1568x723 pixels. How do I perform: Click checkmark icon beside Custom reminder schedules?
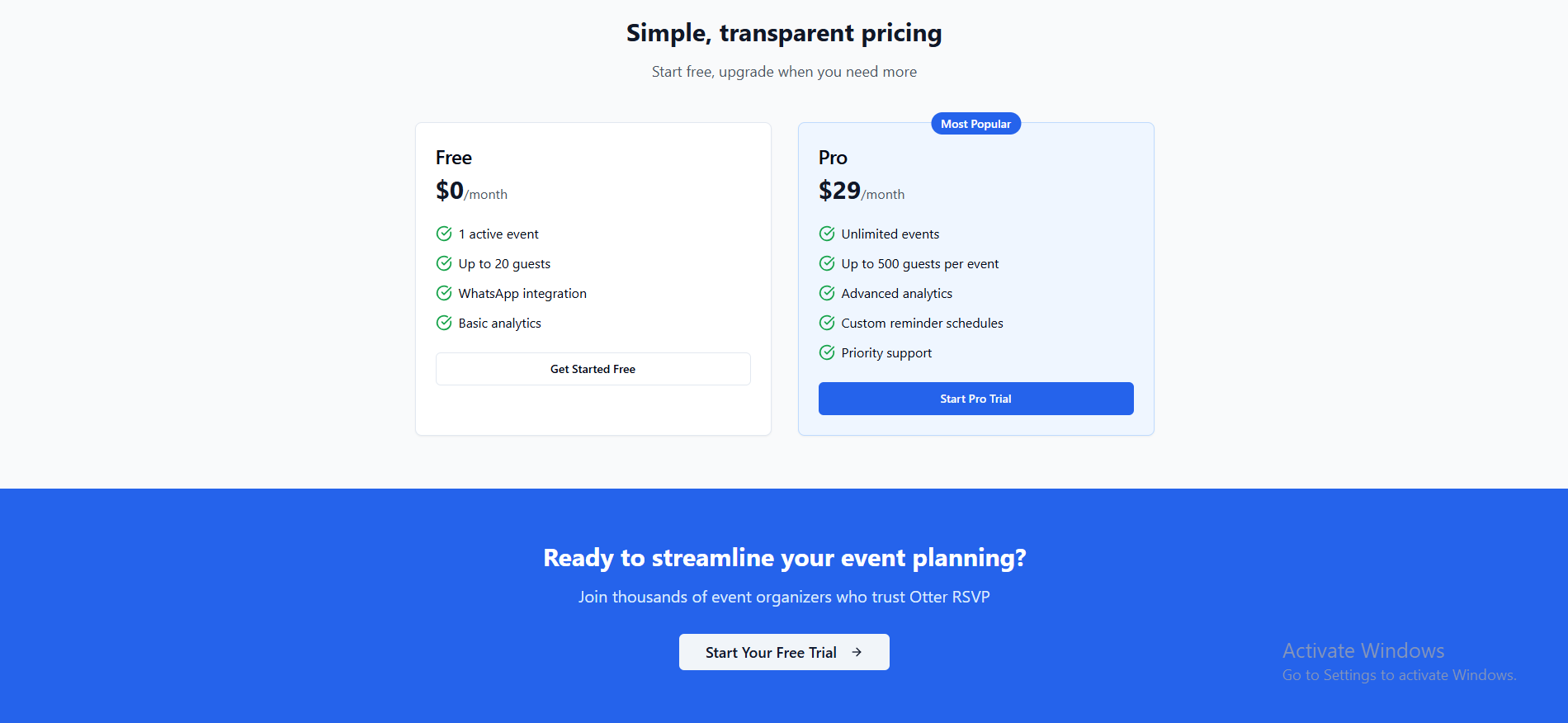pyautogui.click(x=827, y=323)
